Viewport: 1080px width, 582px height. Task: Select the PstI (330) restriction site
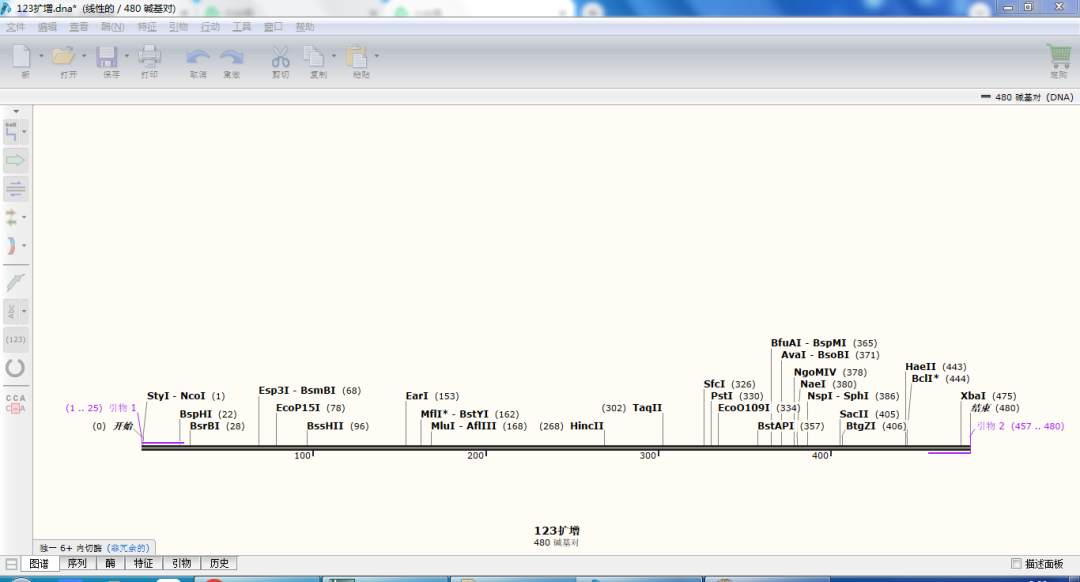(x=737, y=396)
